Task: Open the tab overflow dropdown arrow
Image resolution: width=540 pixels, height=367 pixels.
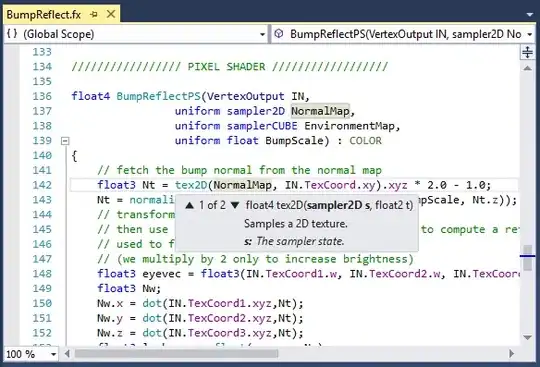Action: point(530,14)
